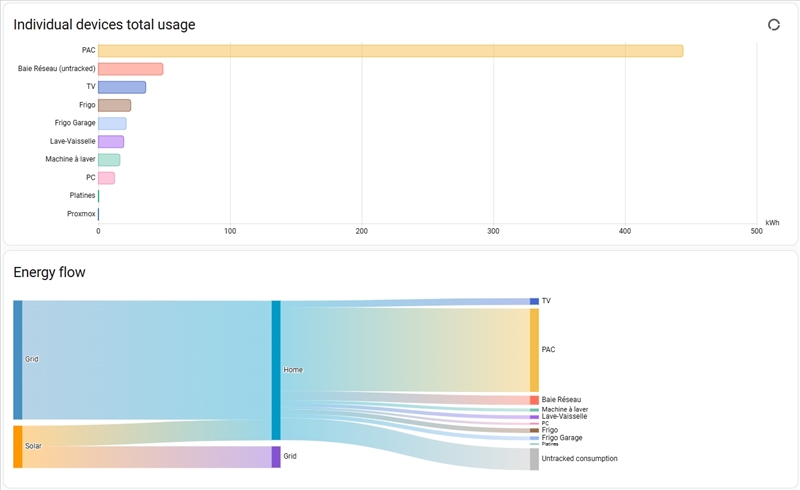Select the Home node in the Sankey chart
Image resolution: width=800 pixels, height=490 pixels.
(276, 369)
